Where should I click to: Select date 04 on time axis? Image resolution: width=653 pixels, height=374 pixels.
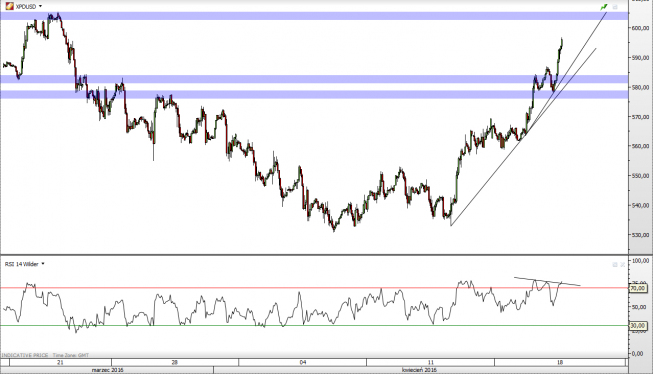click(x=303, y=362)
